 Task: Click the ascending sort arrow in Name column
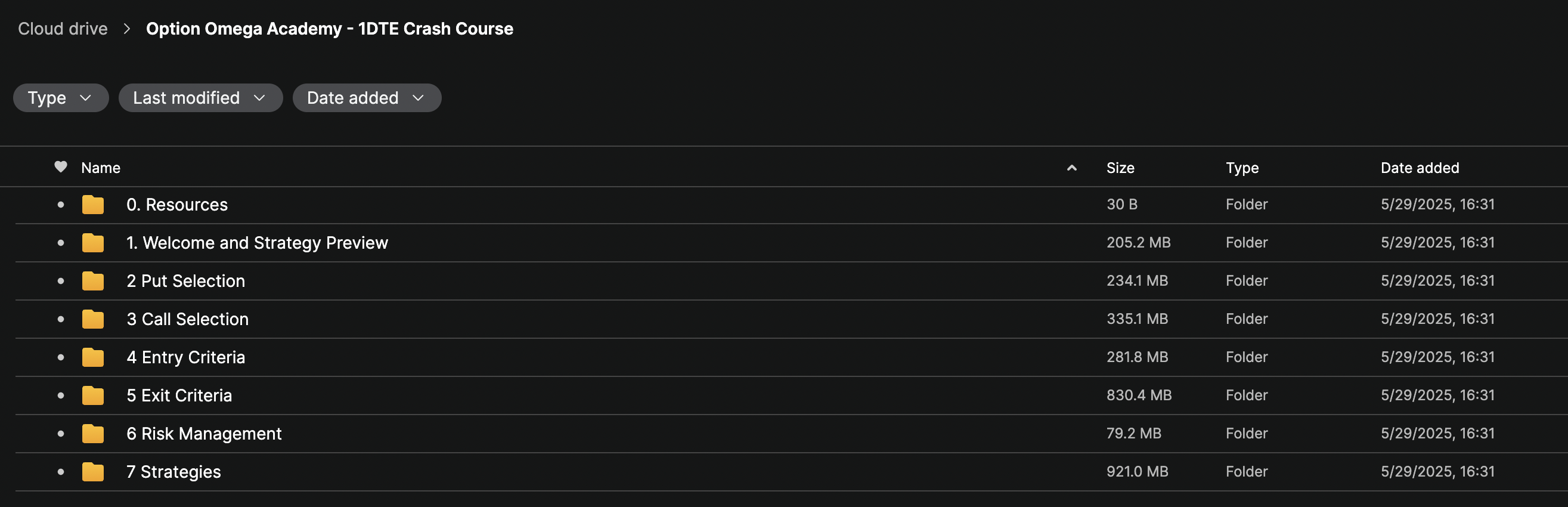click(x=1072, y=168)
